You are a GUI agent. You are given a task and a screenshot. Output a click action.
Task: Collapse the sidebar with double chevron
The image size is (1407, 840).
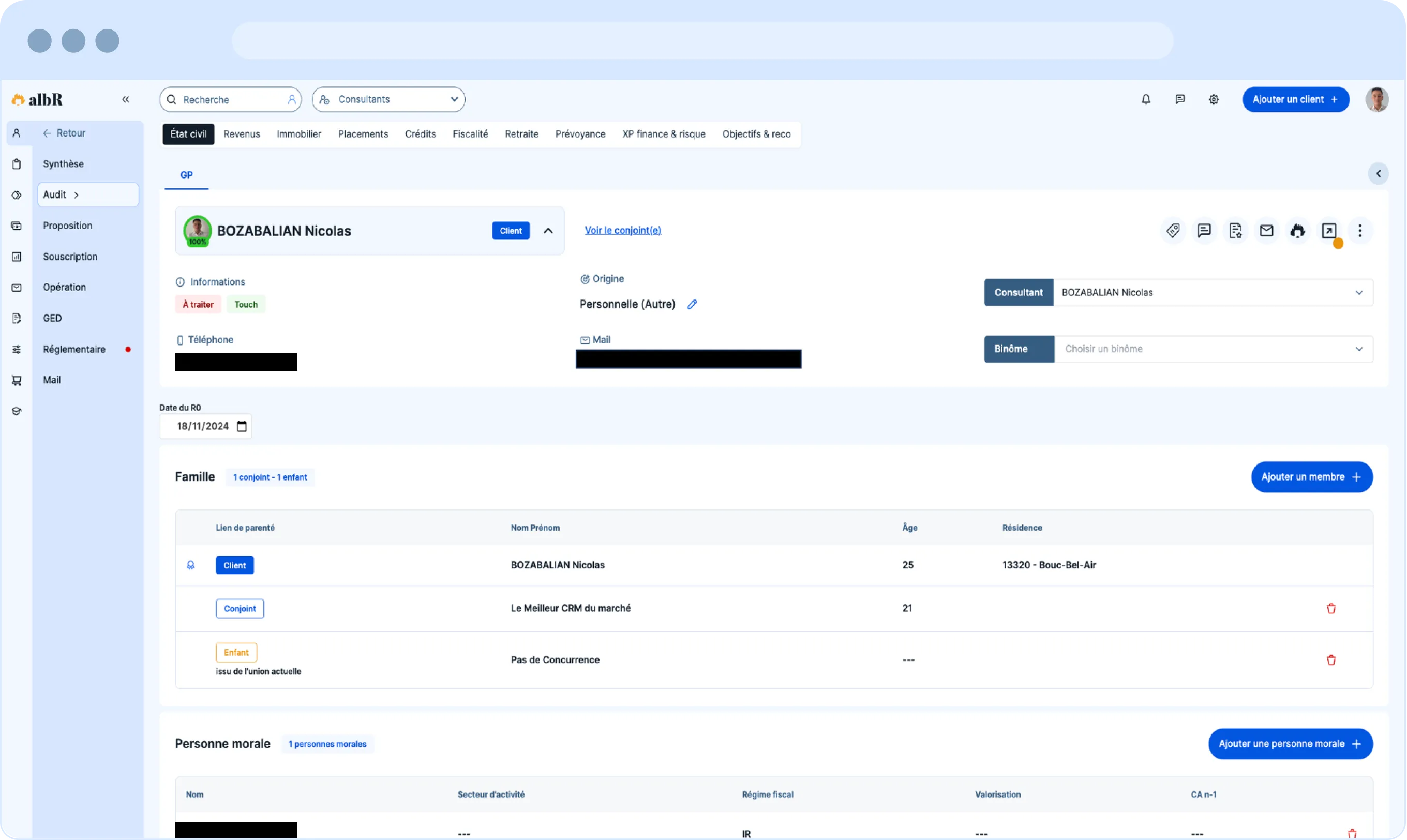tap(126, 100)
